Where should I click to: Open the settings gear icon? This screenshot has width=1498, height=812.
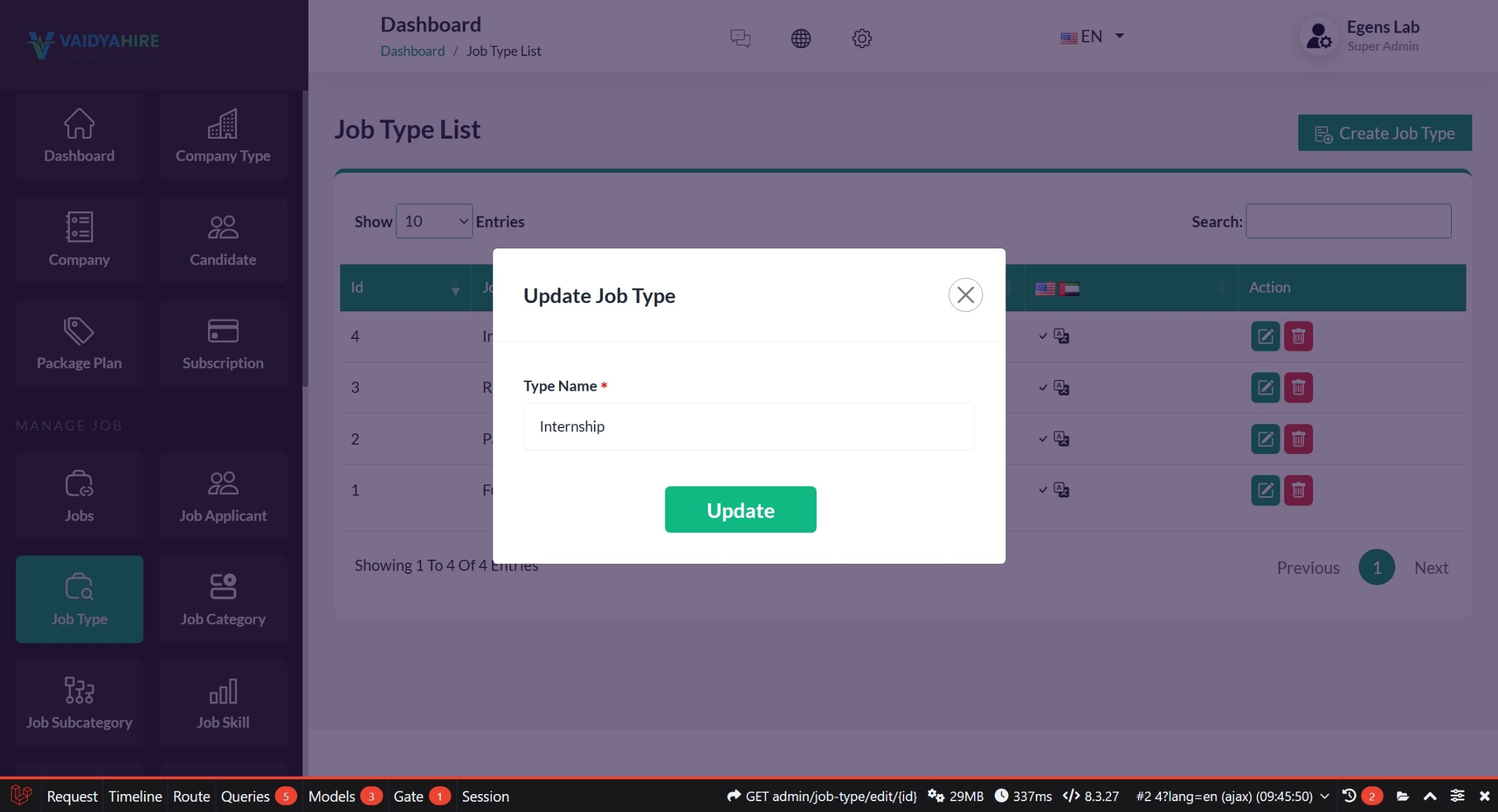[861, 38]
